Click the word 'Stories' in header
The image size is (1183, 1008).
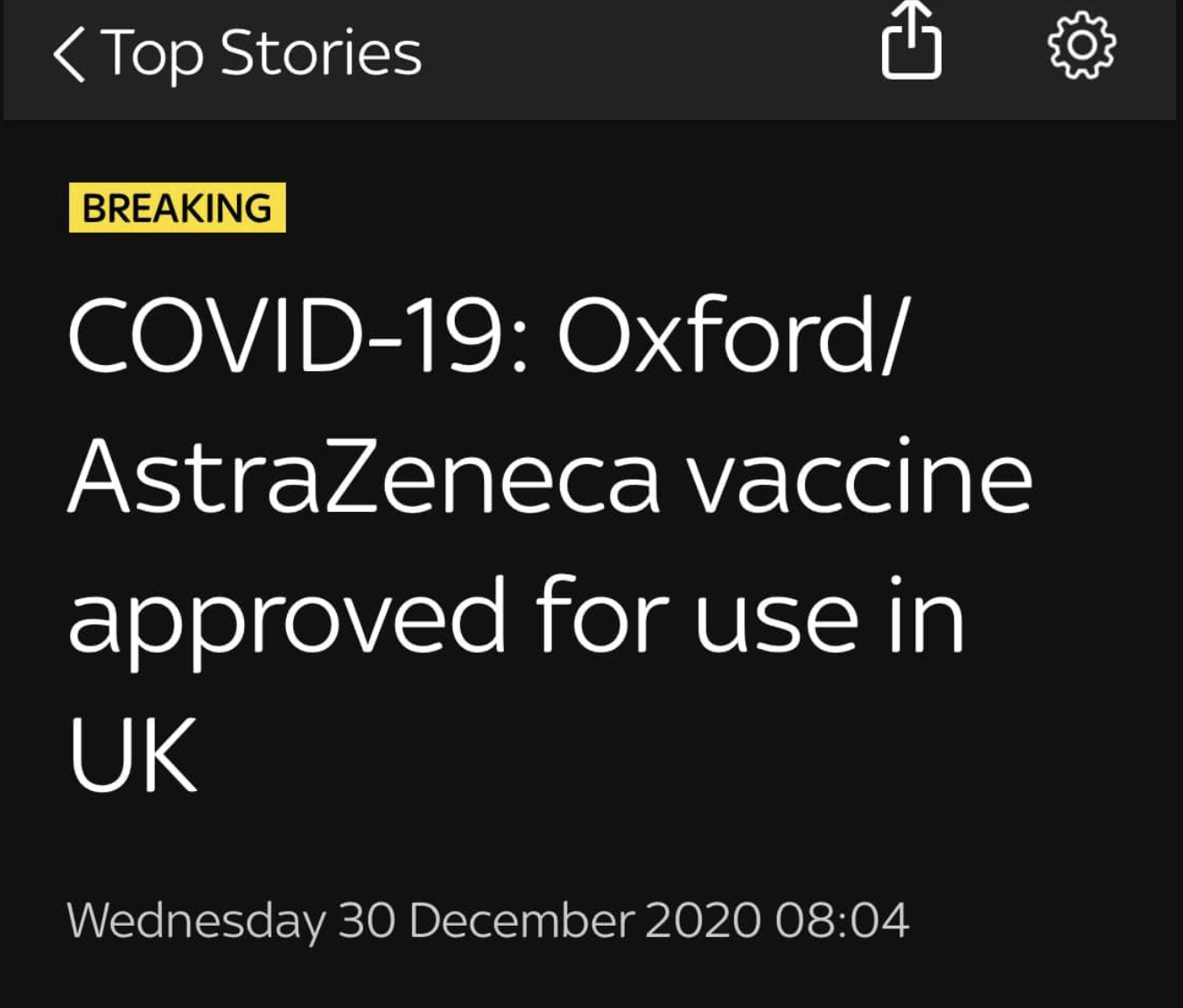pyautogui.click(x=321, y=52)
